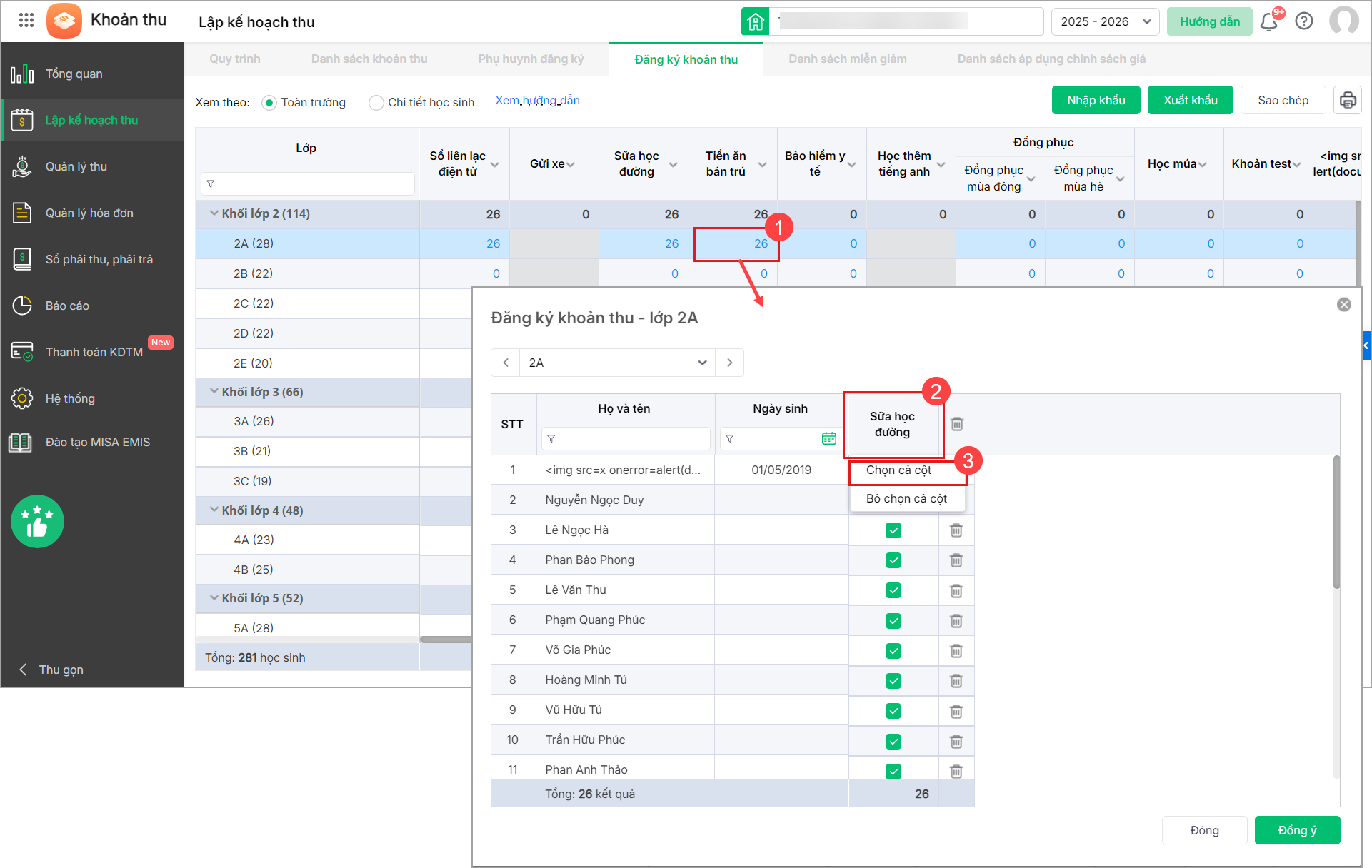Image resolution: width=1372 pixels, height=868 pixels.
Task: Click the printer icon button
Action: coord(1347,100)
